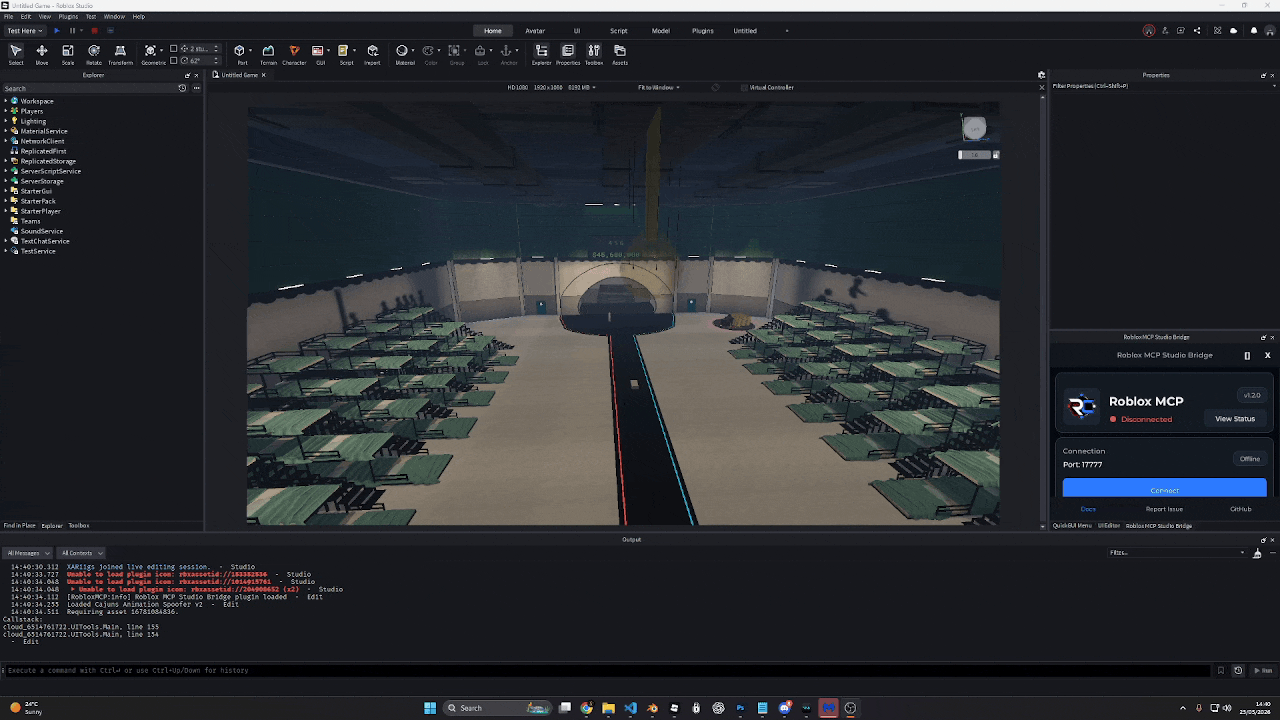Open Visual Studio Code from taskbar
Image resolution: width=1280 pixels, height=720 pixels.
click(630, 708)
